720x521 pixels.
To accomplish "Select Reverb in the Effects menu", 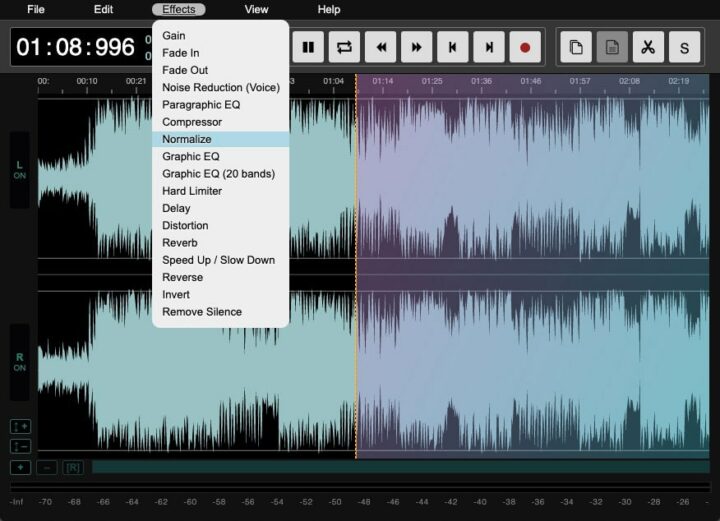I will (x=180, y=243).
